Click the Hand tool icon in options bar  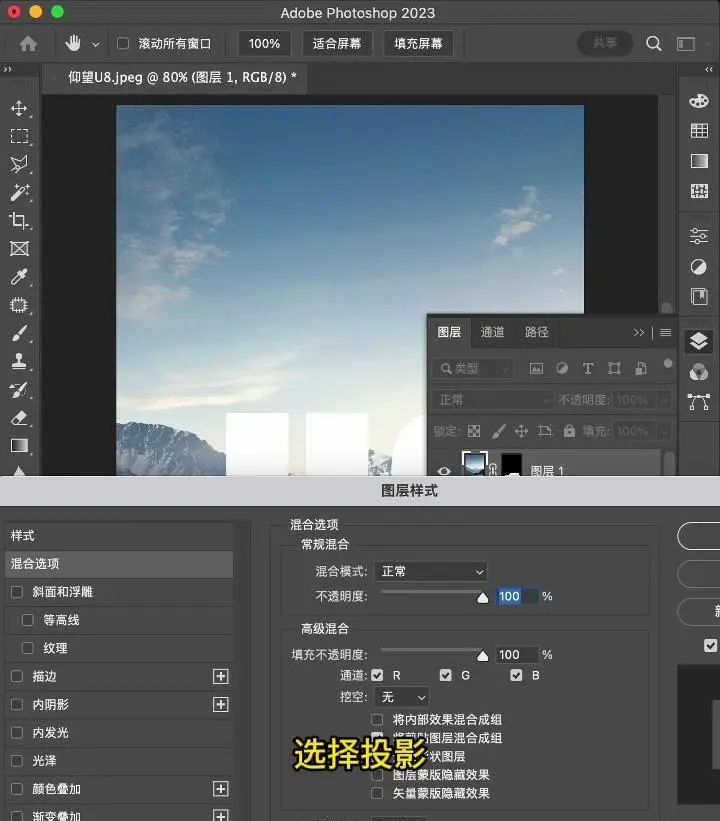[73, 43]
